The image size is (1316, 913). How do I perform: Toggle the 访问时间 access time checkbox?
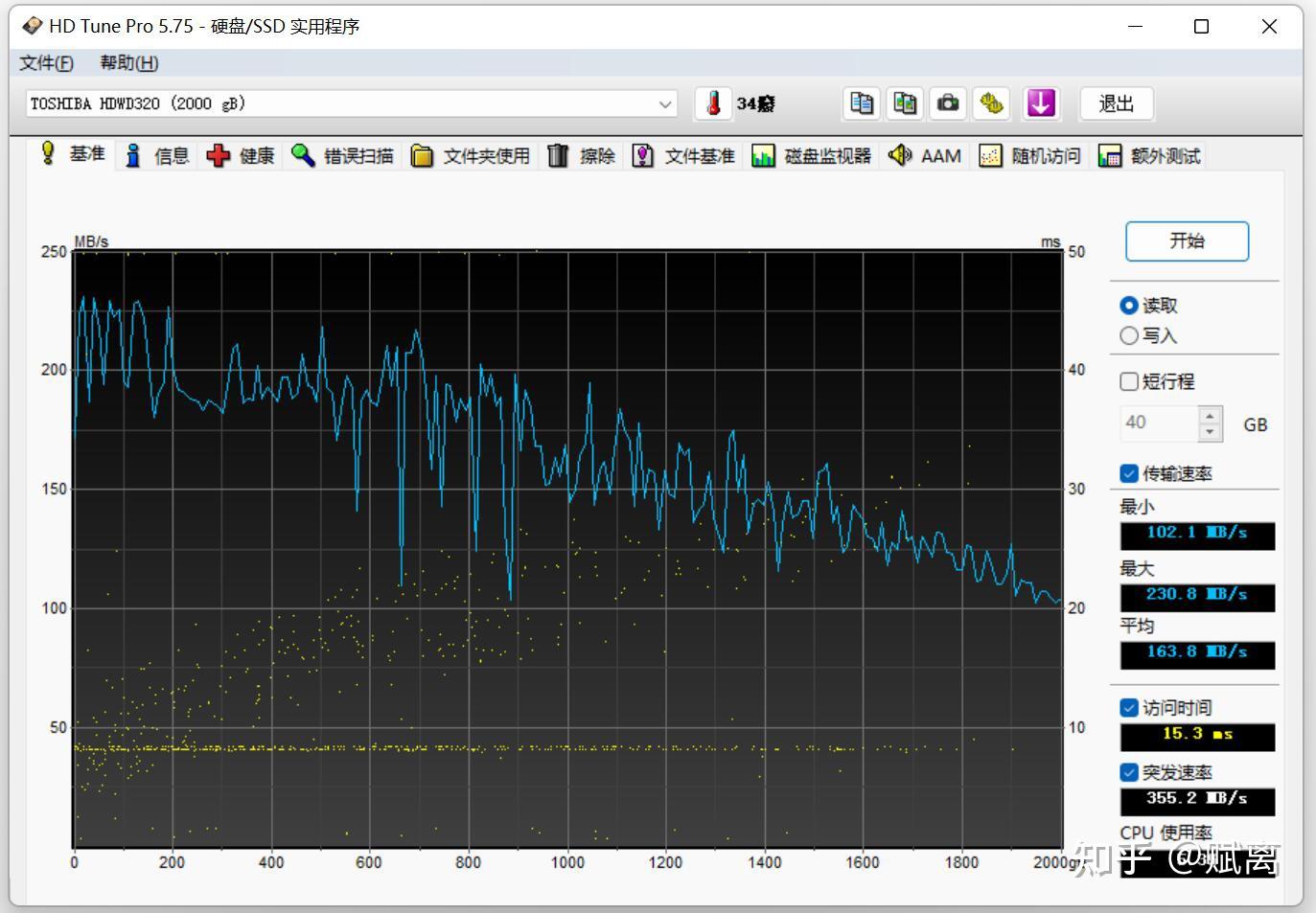point(1129,708)
